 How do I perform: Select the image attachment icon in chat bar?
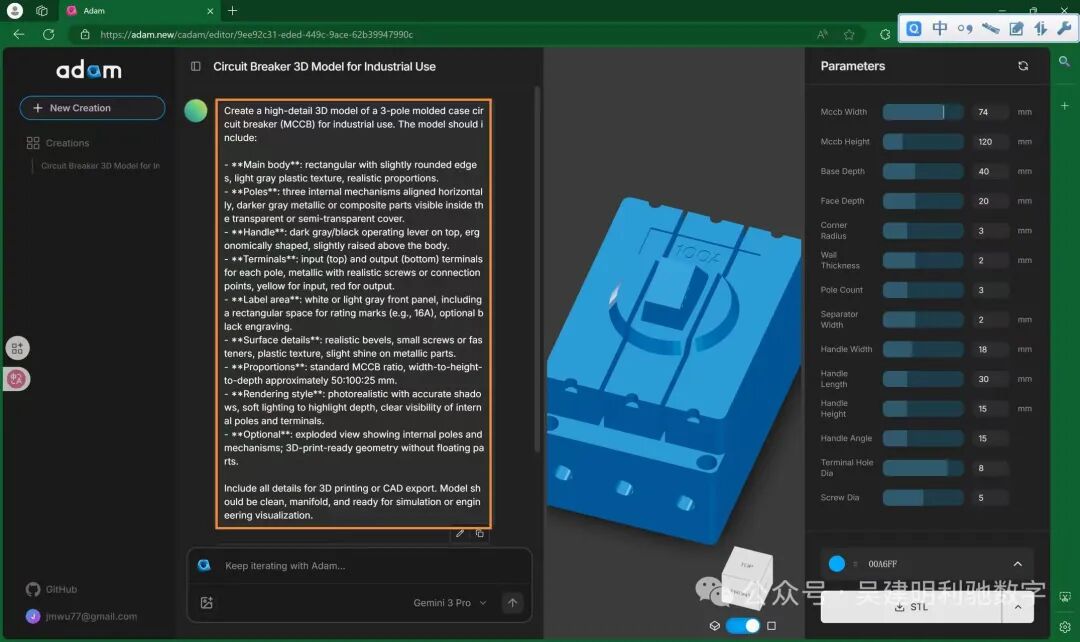(x=207, y=602)
